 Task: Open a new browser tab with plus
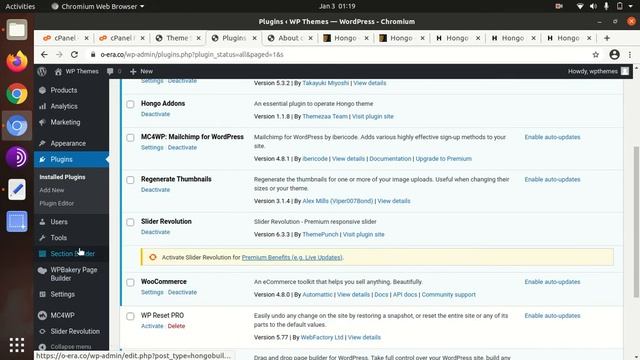[607, 38]
